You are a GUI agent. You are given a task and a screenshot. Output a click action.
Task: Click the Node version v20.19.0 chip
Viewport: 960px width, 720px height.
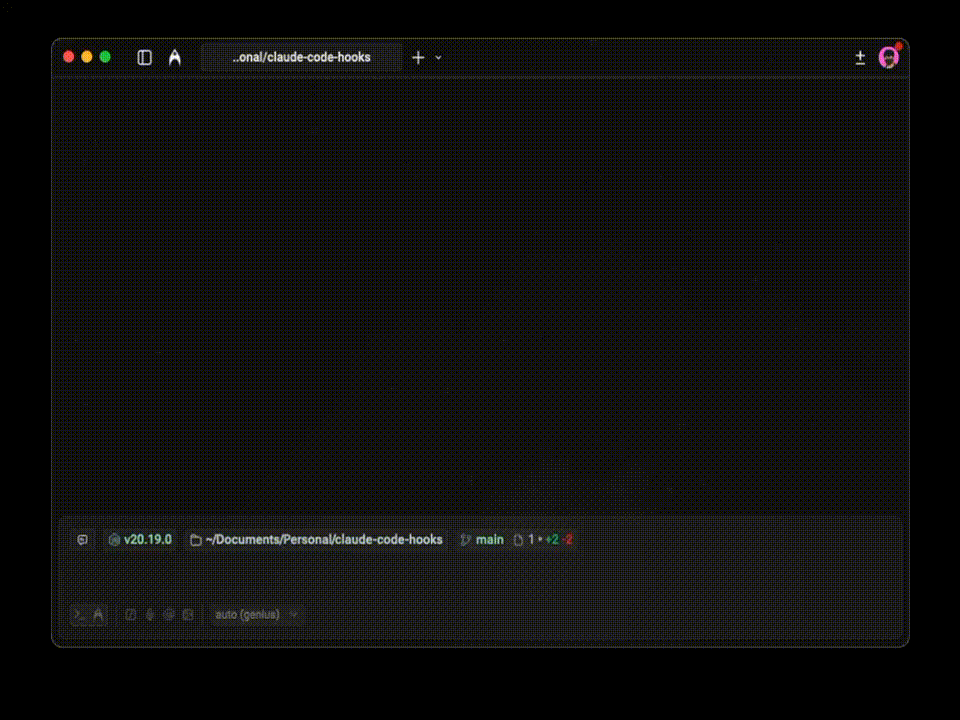[140, 539]
